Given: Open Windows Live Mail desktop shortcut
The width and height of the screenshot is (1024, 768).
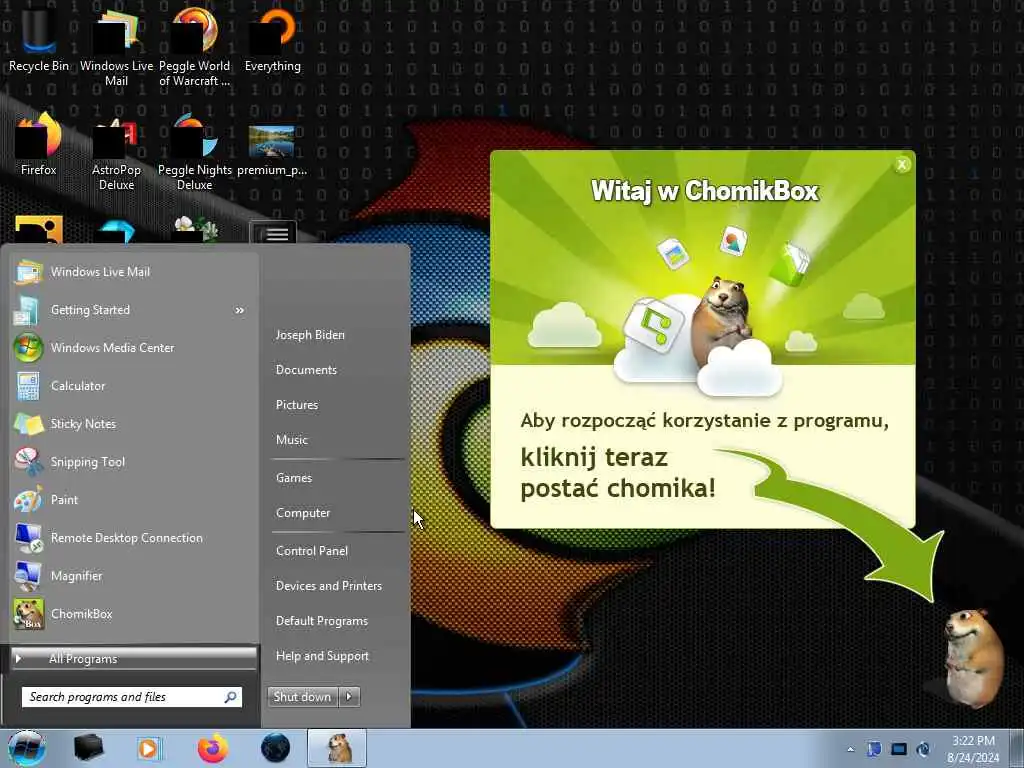Looking at the screenshot, I should coord(116,46).
